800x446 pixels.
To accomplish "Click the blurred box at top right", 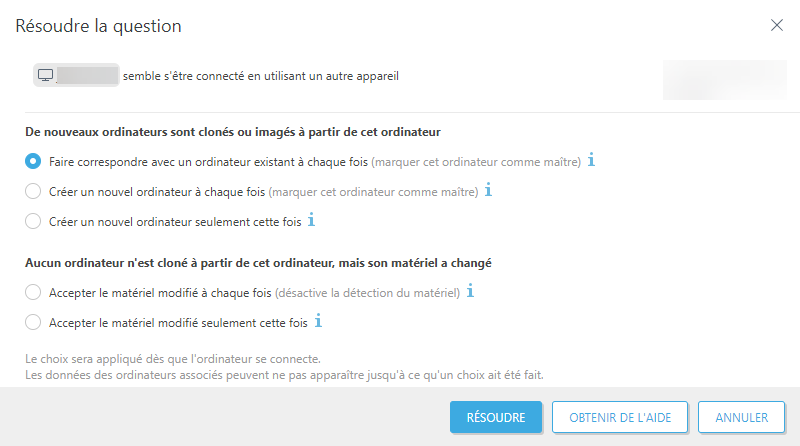I will (x=723, y=79).
